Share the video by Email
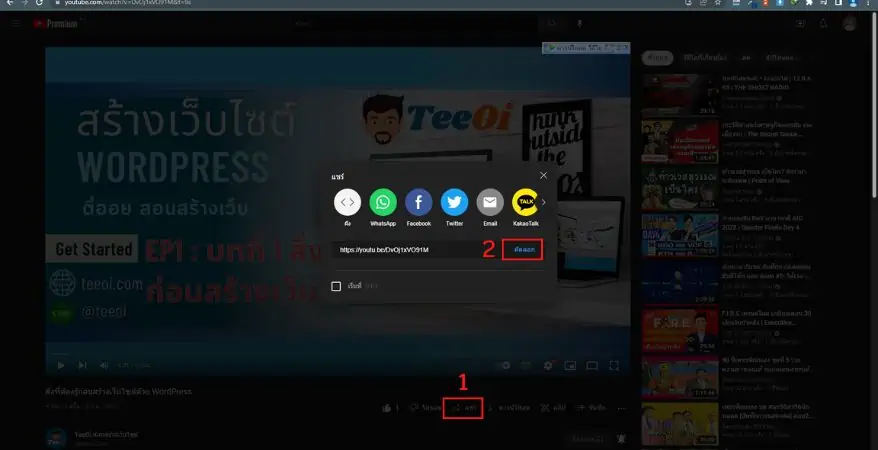 tap(490, 202)
